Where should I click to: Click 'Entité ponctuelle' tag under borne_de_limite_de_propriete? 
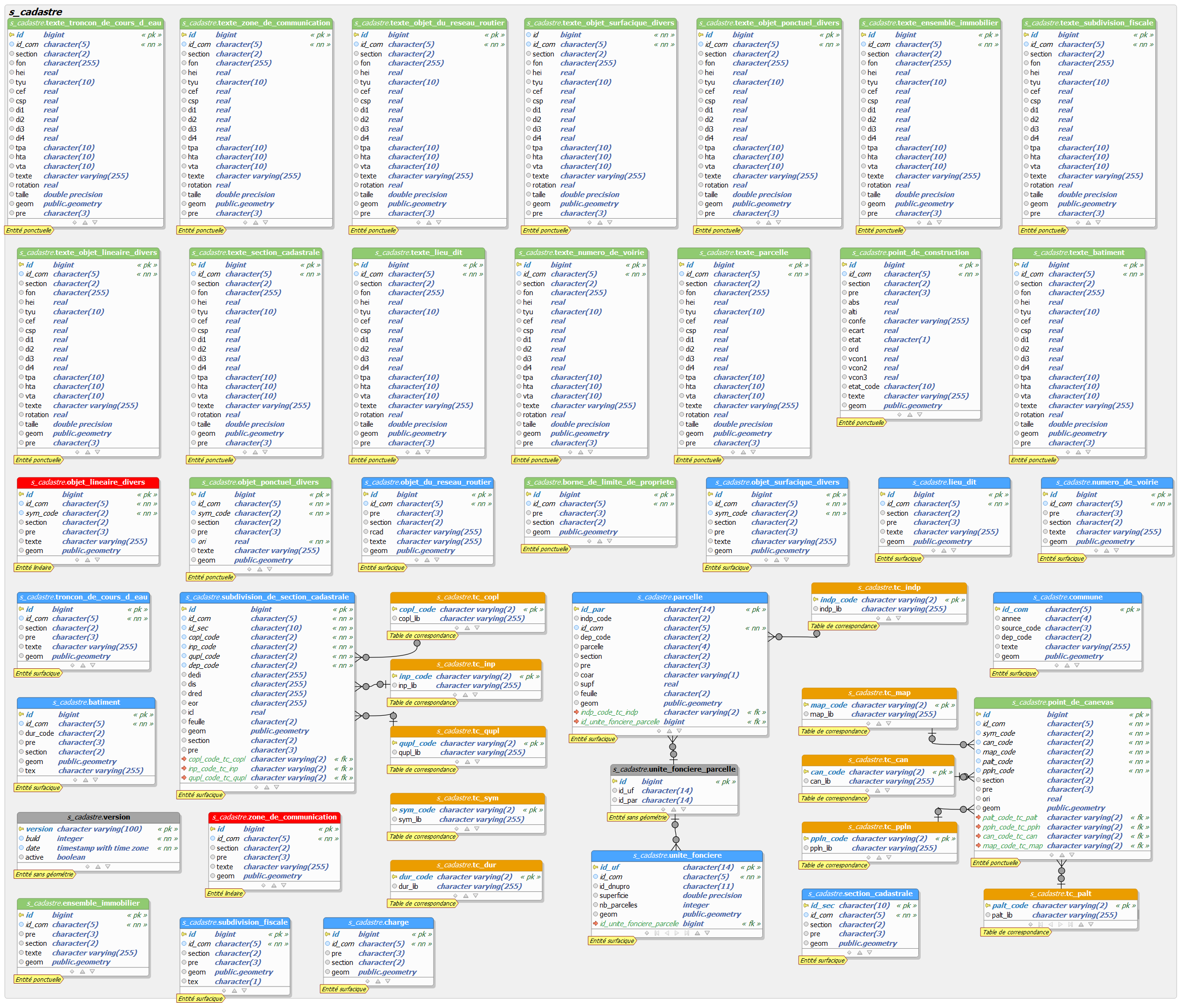coord(546,549)
